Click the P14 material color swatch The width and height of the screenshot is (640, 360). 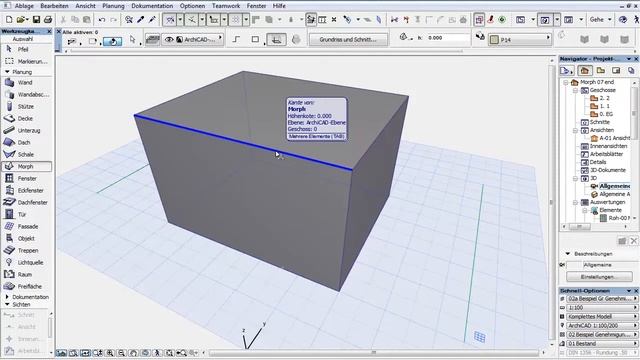click(x=494, y=40)
